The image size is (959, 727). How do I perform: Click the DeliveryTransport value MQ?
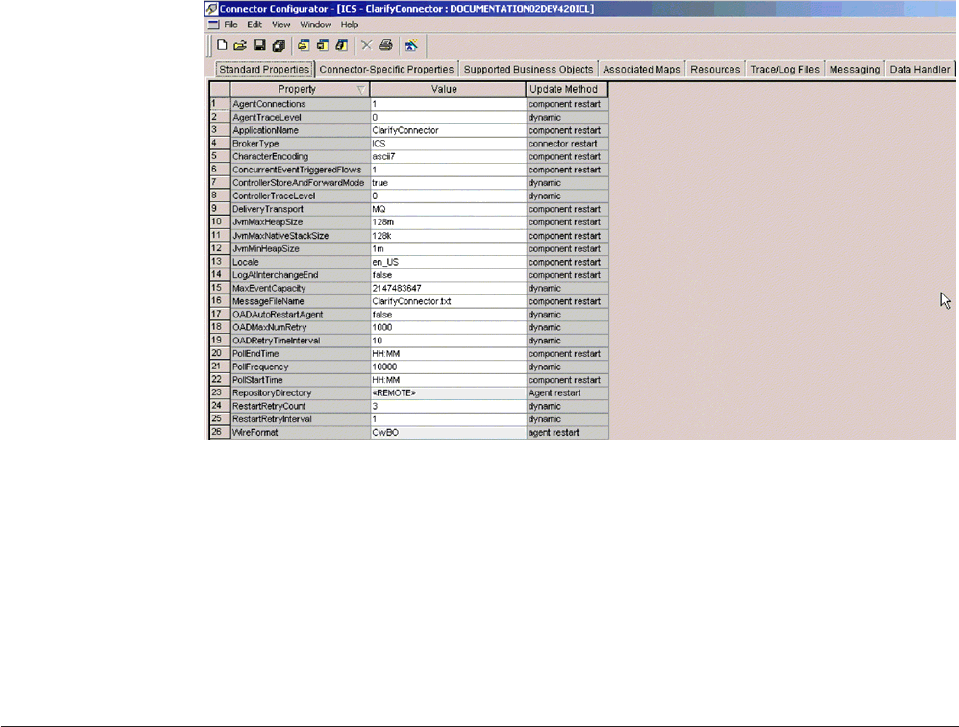tap(448, 210)
